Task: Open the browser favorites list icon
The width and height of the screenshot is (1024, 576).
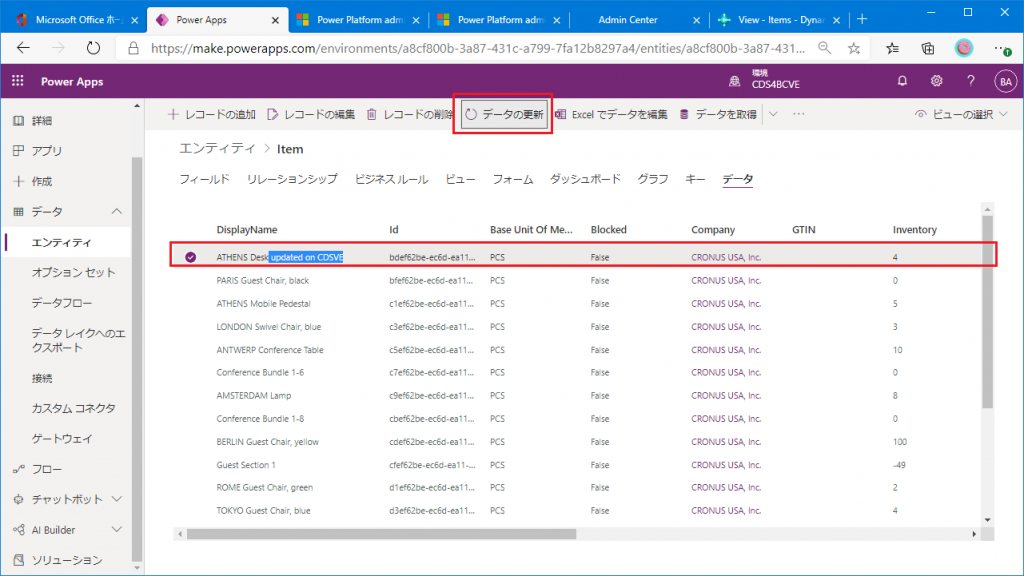Action: [x=893, y=48]
